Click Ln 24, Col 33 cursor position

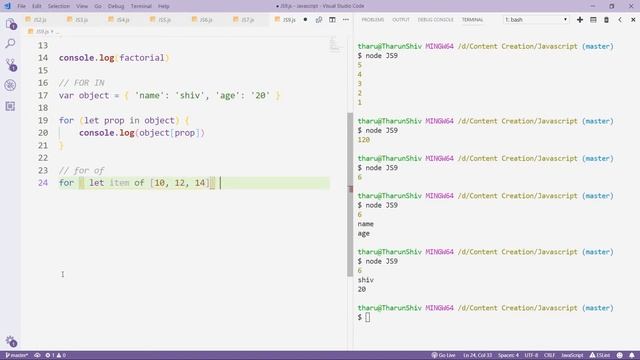[477, 355]
